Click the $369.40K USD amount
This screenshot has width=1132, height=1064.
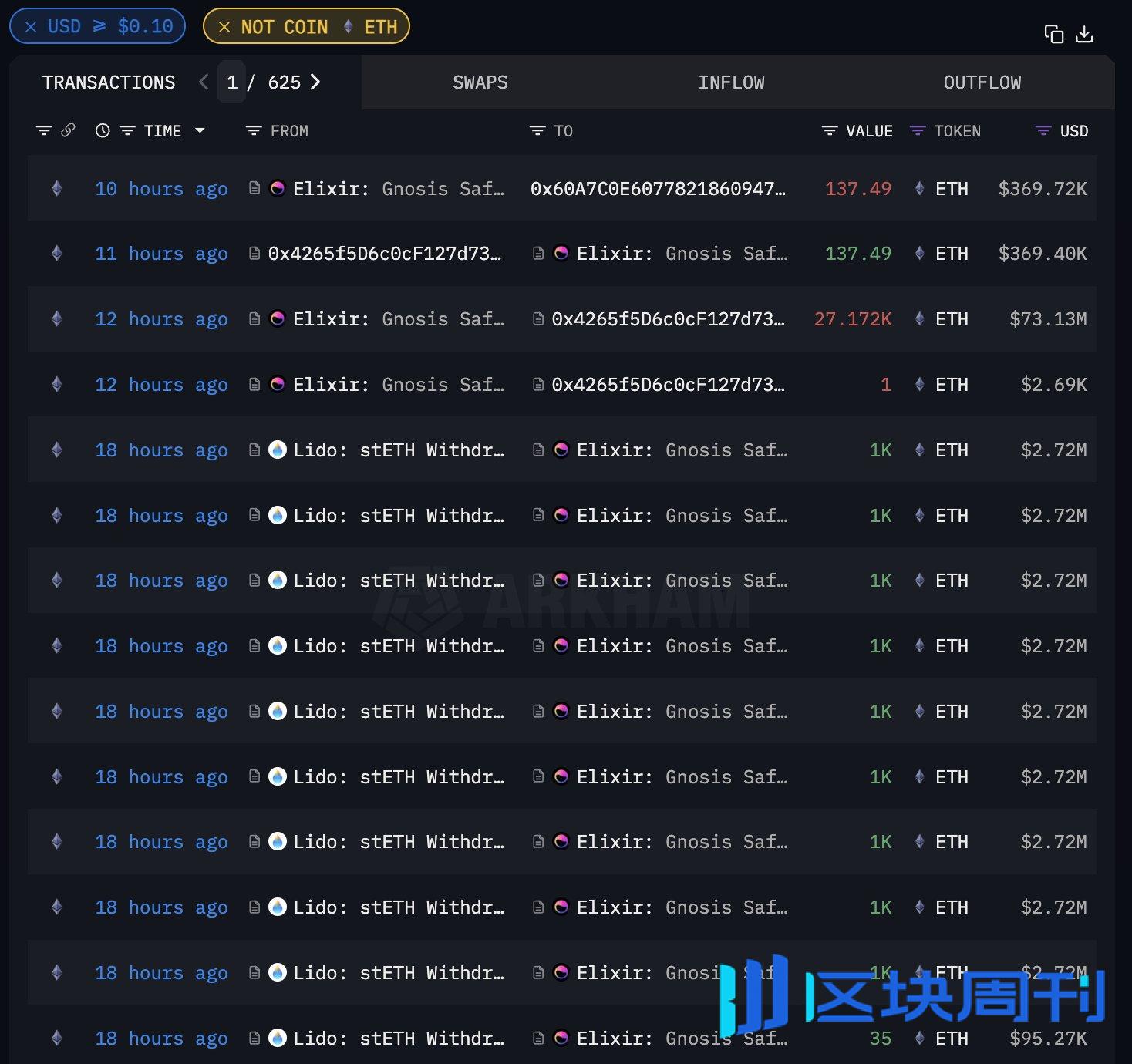(1043, 254)
